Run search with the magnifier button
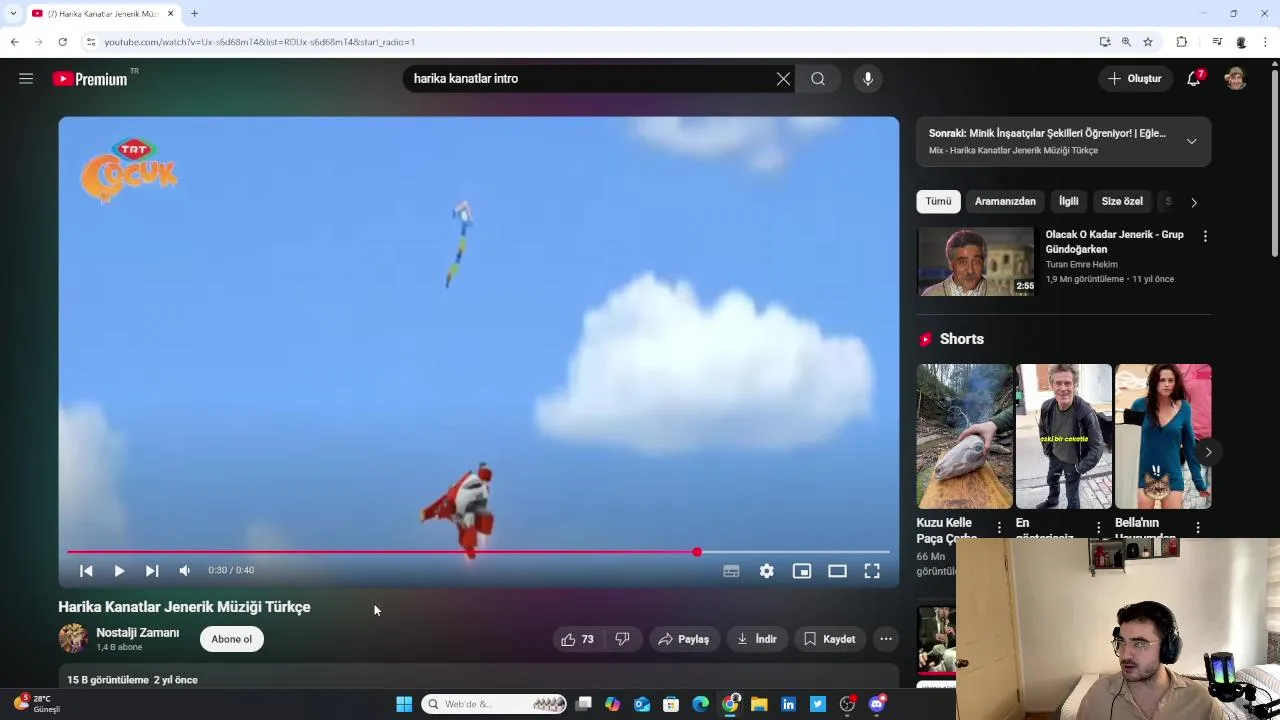This screenshot has width=1280, height=720. coord(818,79)
